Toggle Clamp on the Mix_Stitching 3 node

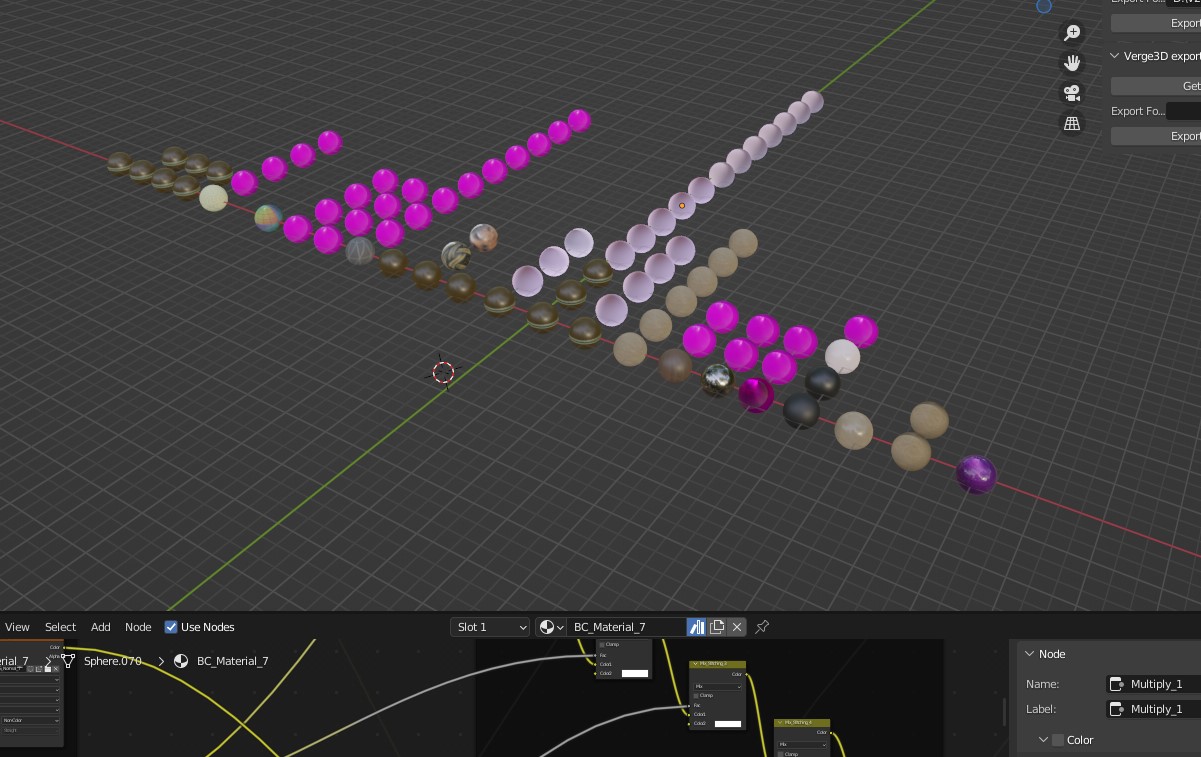[x=696, y=695]
